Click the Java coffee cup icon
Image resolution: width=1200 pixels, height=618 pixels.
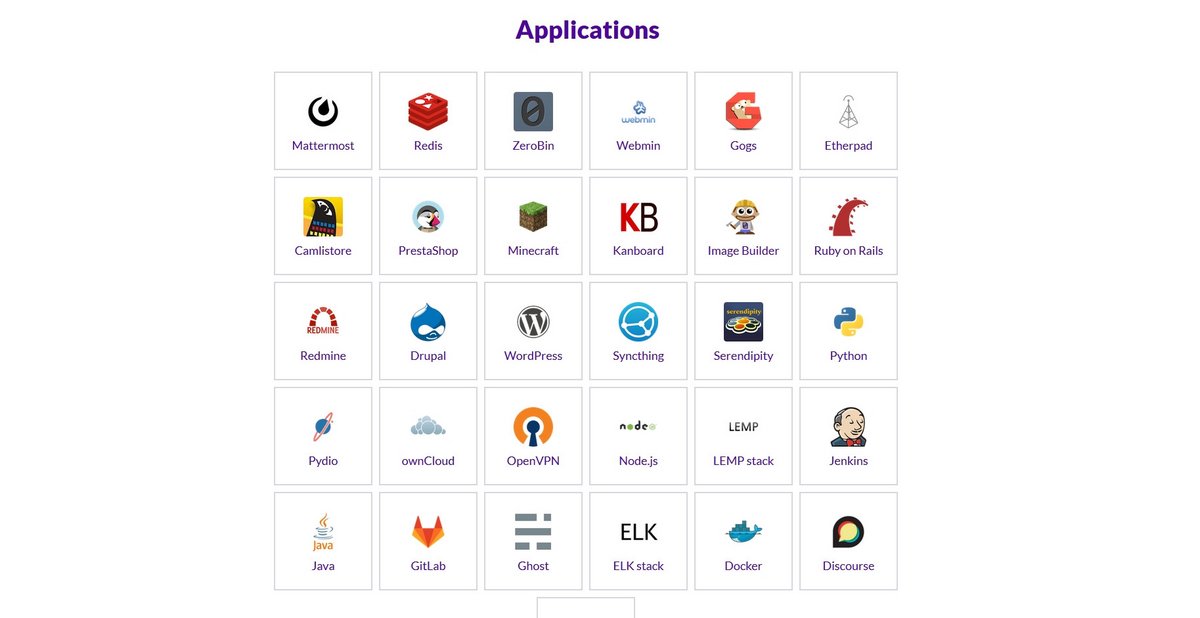pyautogui.click(x=323, y=532)
